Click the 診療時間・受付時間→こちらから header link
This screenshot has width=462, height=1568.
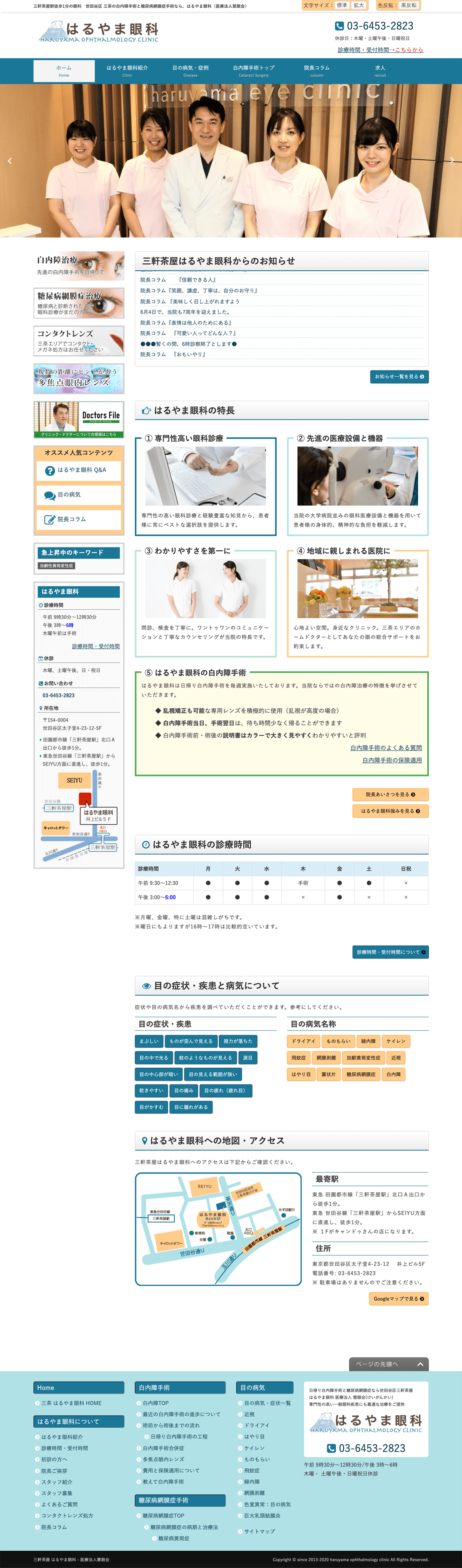pos(380,50)
